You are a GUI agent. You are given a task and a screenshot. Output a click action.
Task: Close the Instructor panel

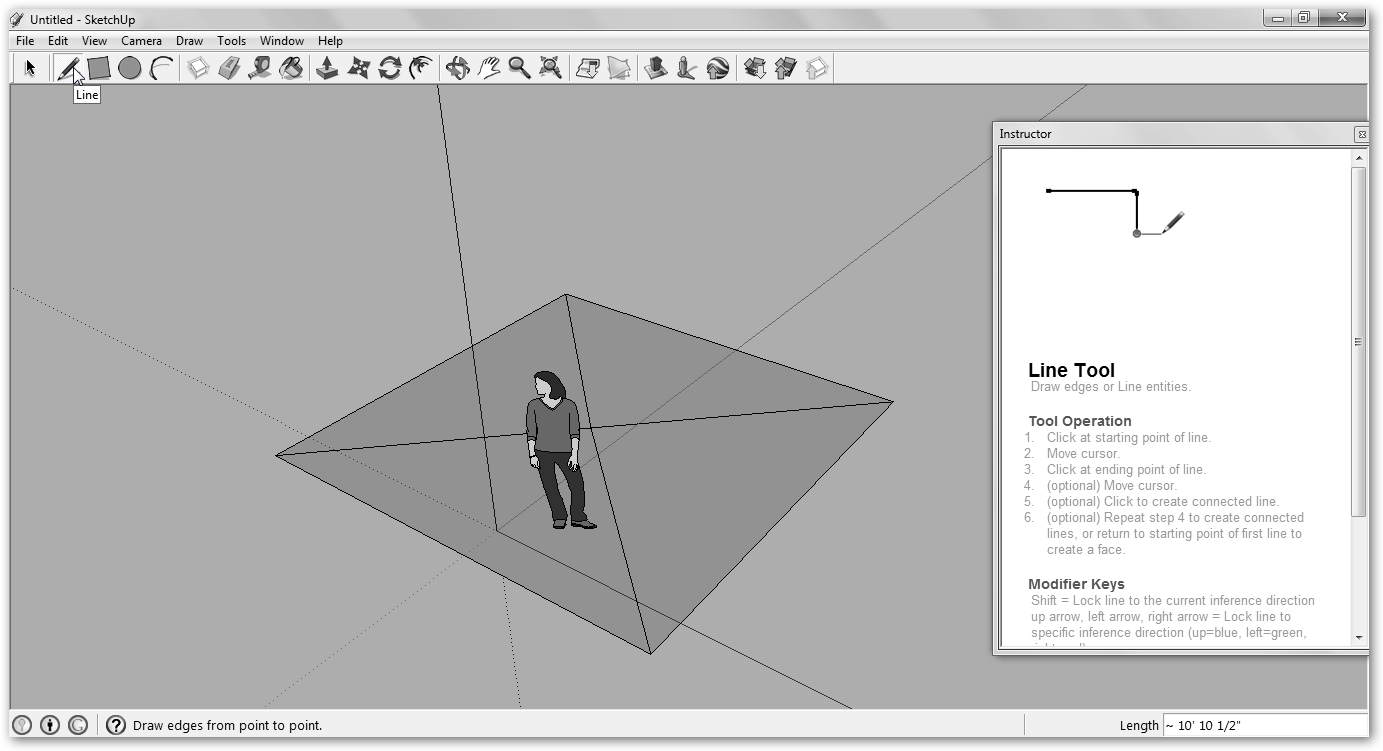pyautogui.click(x=1361, y=134)
